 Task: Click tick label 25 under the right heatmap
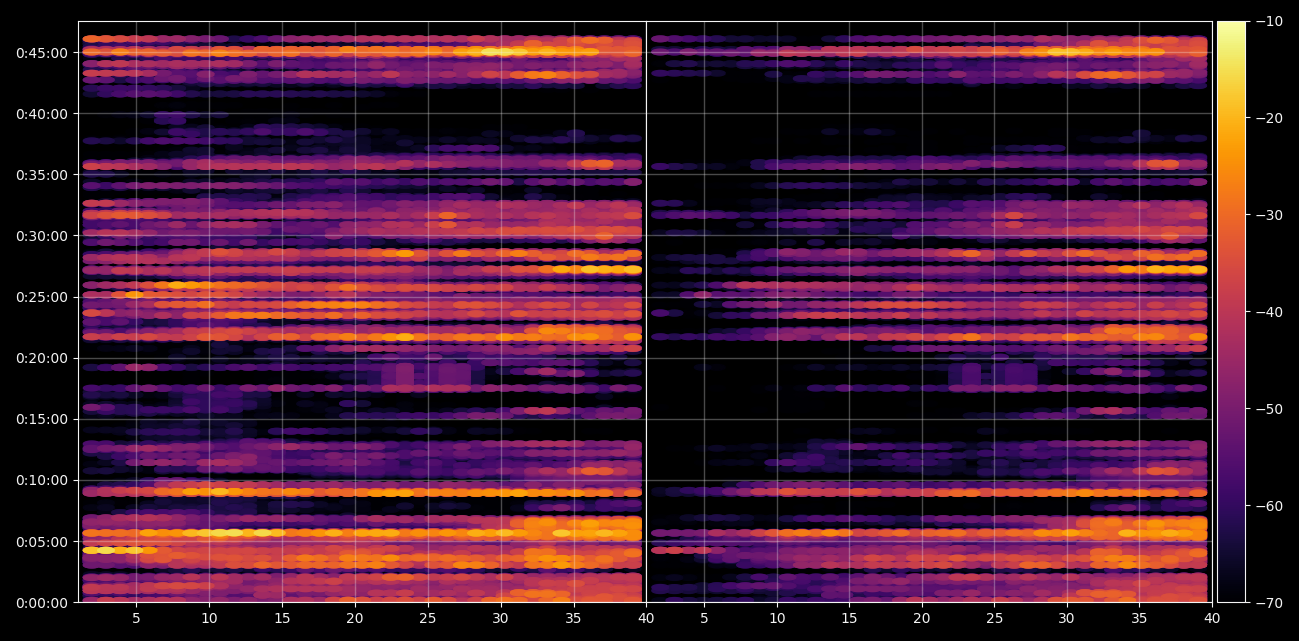point(995,619)
